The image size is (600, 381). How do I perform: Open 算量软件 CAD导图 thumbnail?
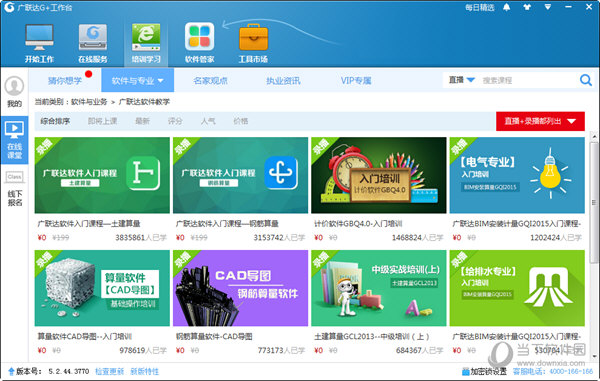point(102,288)
